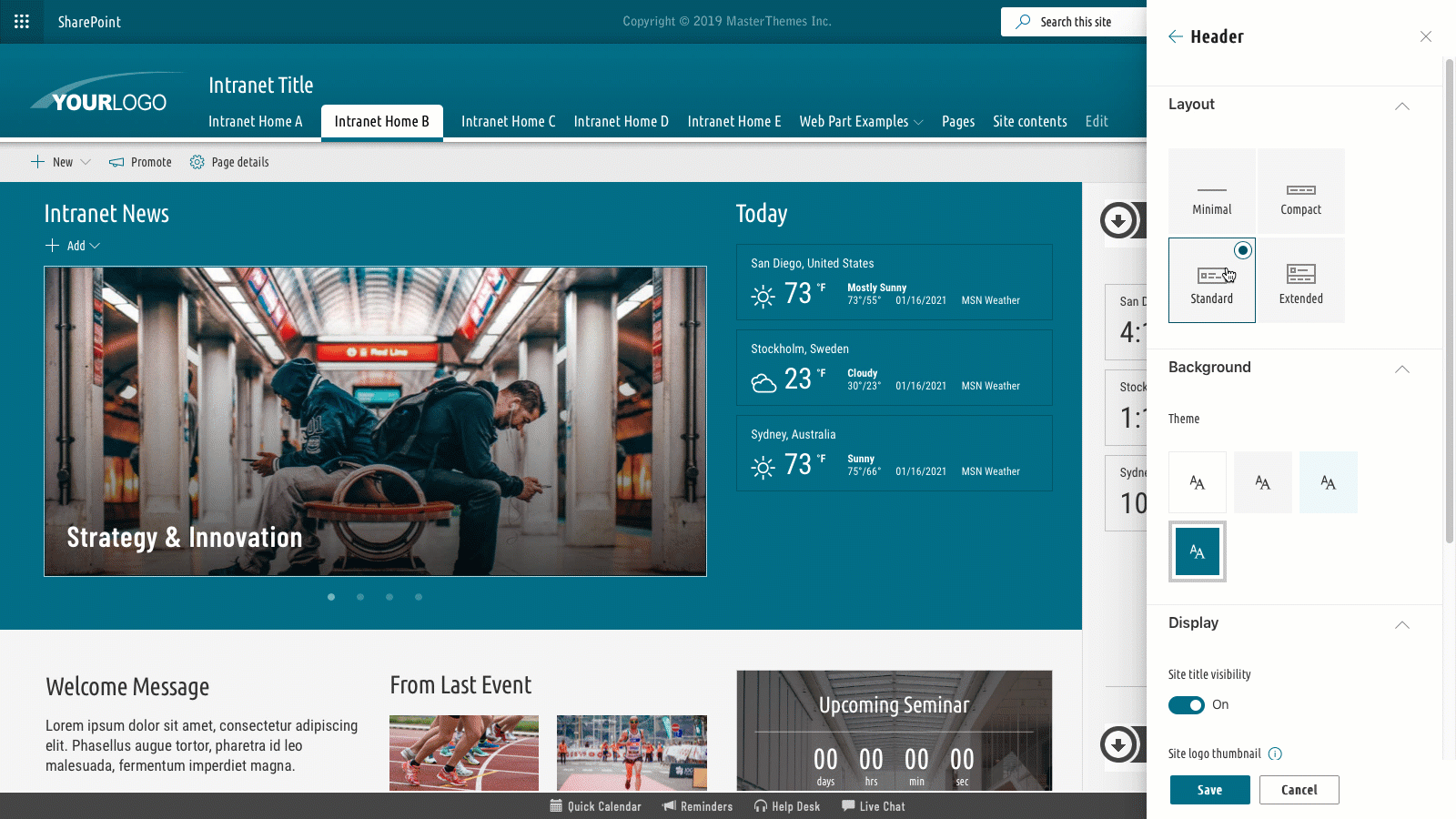Open the SharePoint app launcher
The width and height of the screenshot is (1456, 819).
(x=22, y=21)
